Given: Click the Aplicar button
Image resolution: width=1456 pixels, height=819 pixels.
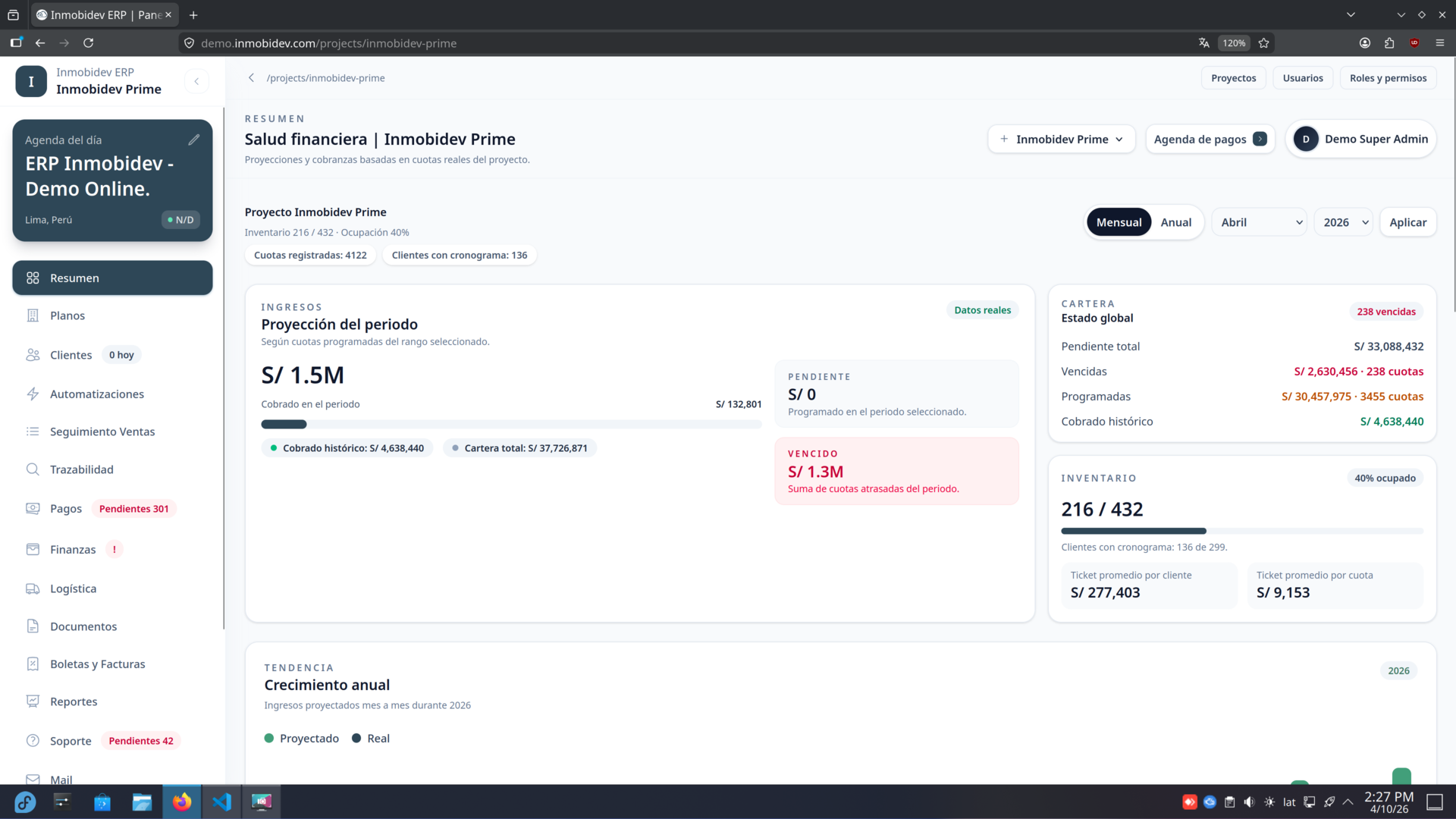Looking at the screenshot, I should click(x=1407, y=221).
